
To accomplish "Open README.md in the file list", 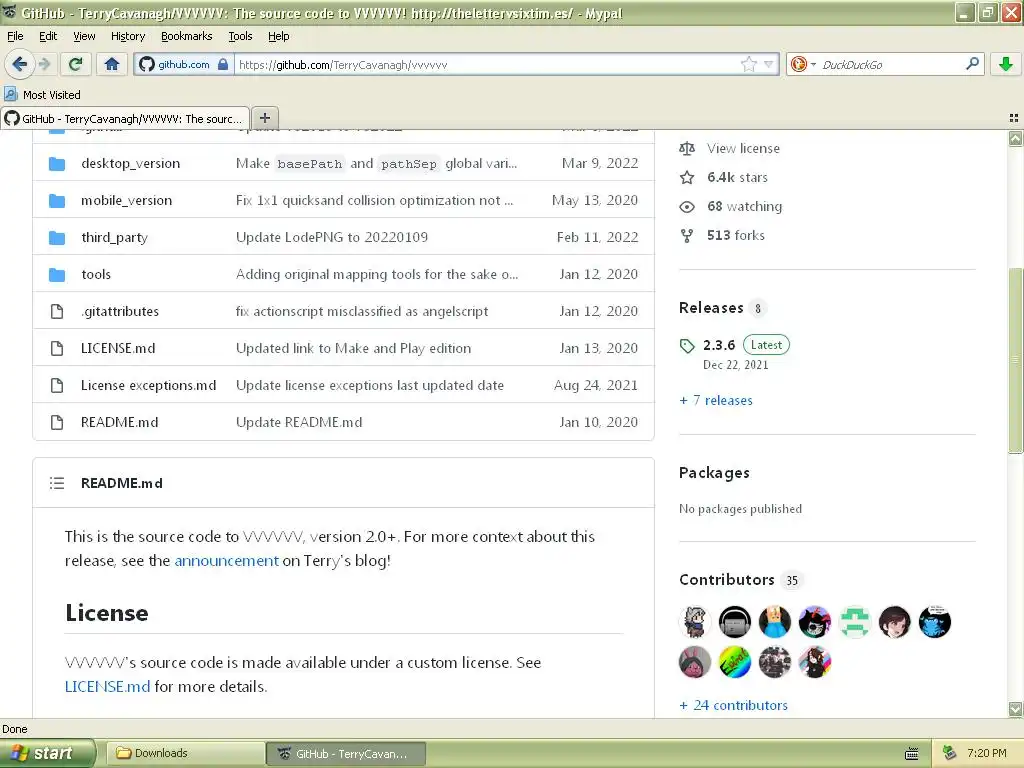I will (120, 423).
